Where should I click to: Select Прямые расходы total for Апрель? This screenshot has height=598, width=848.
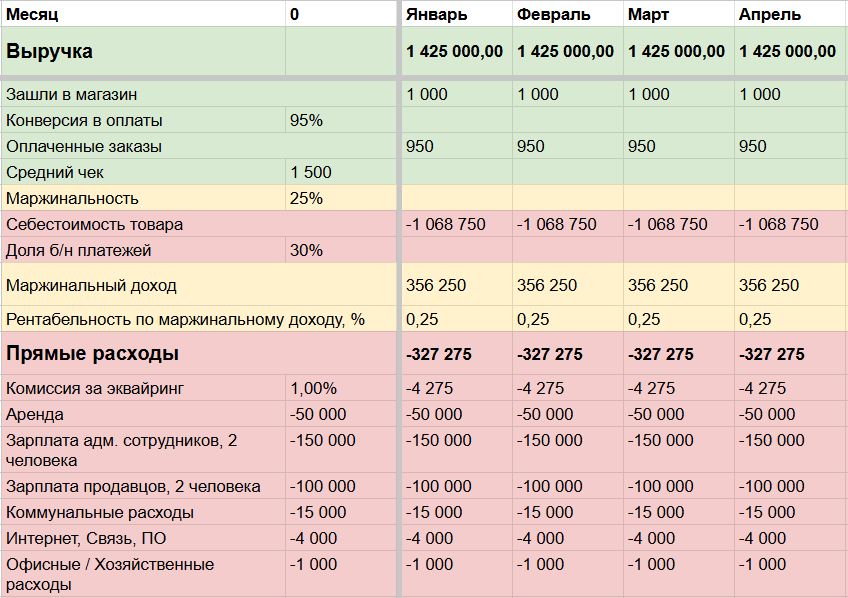tap(790, 354)
